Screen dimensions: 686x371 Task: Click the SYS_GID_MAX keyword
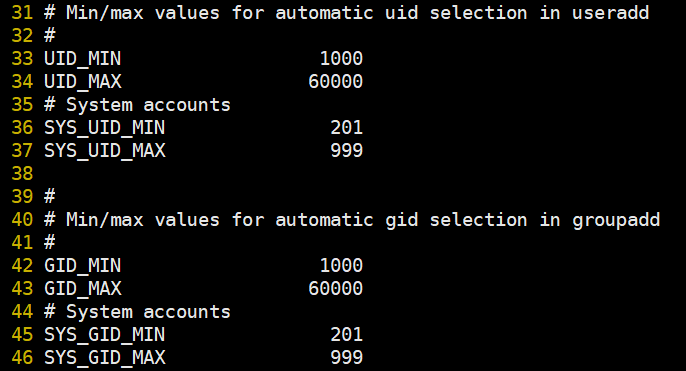(105, 358)
